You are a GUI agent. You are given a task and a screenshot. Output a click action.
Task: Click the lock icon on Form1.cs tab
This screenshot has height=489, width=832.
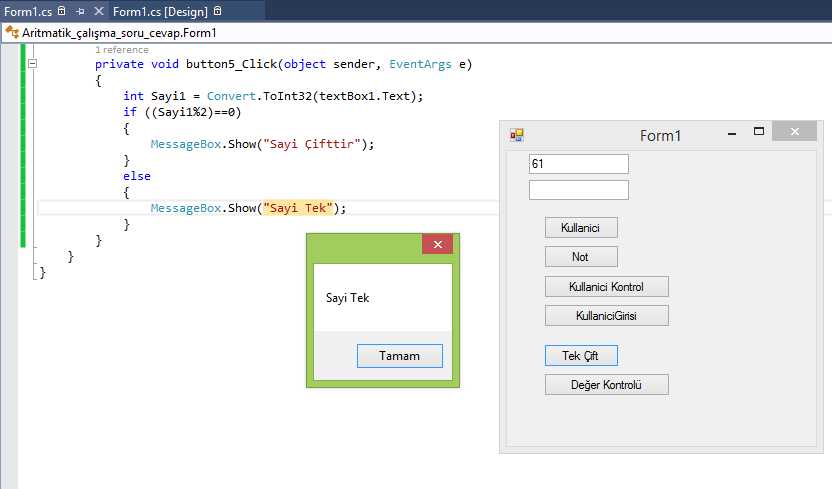click(x=62, y=11)
